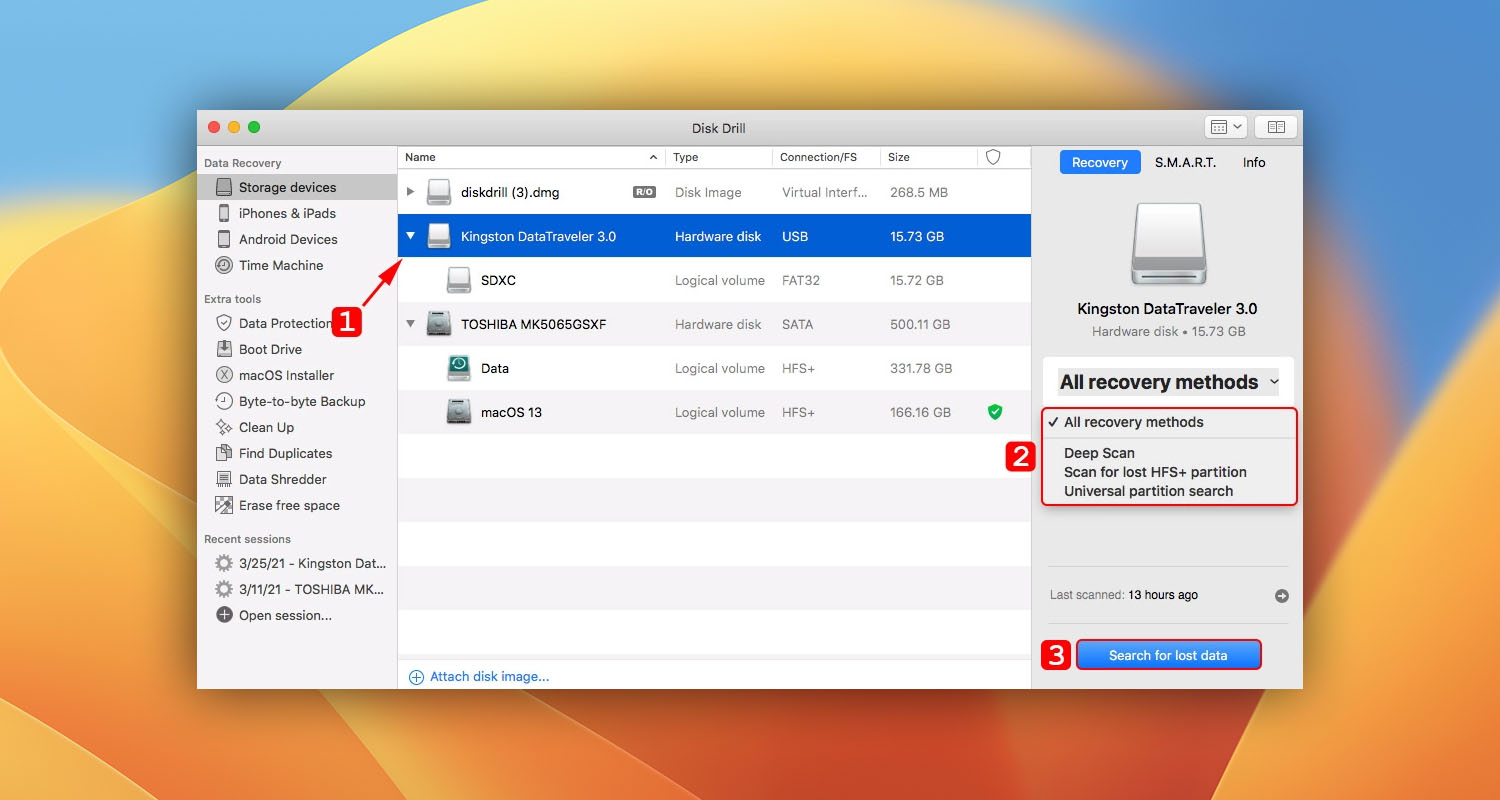Click the diskdrill (3).dmg disk icon
The image size is (1500, 800).
[x=439, y=192]
